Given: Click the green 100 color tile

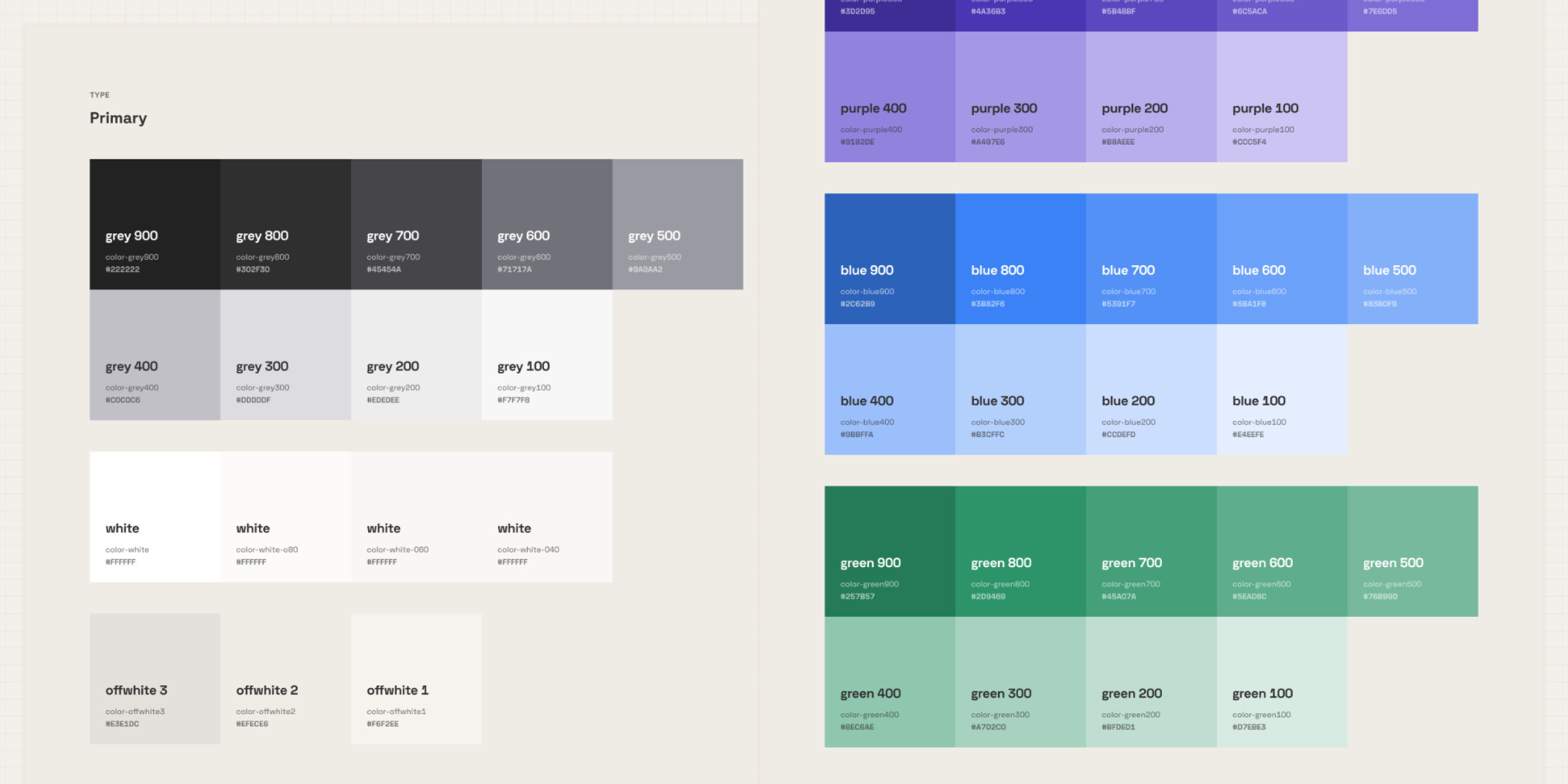Looking at the screenshot, I should tap(1281, 682).
